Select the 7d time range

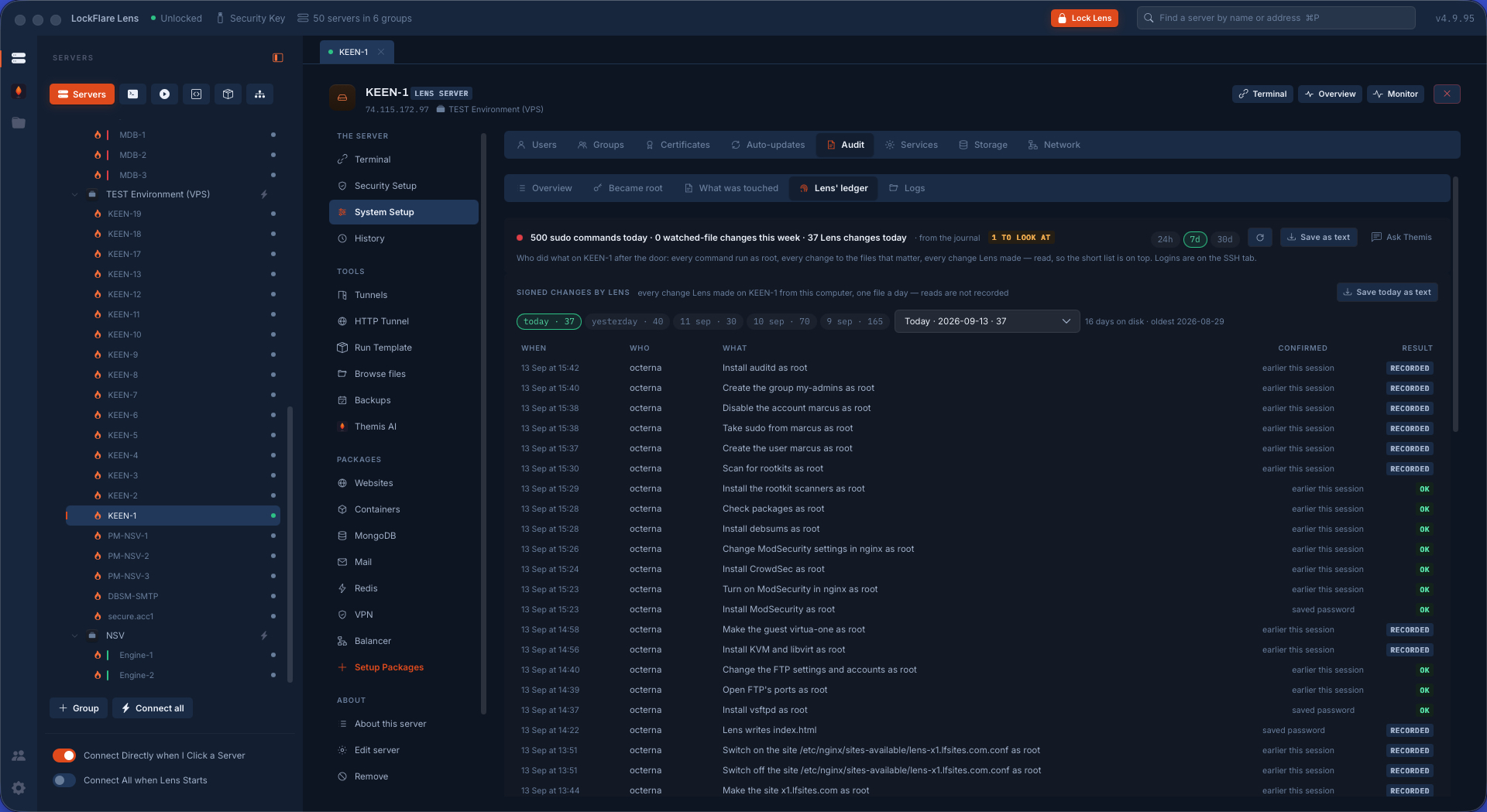coord(1195,239)
